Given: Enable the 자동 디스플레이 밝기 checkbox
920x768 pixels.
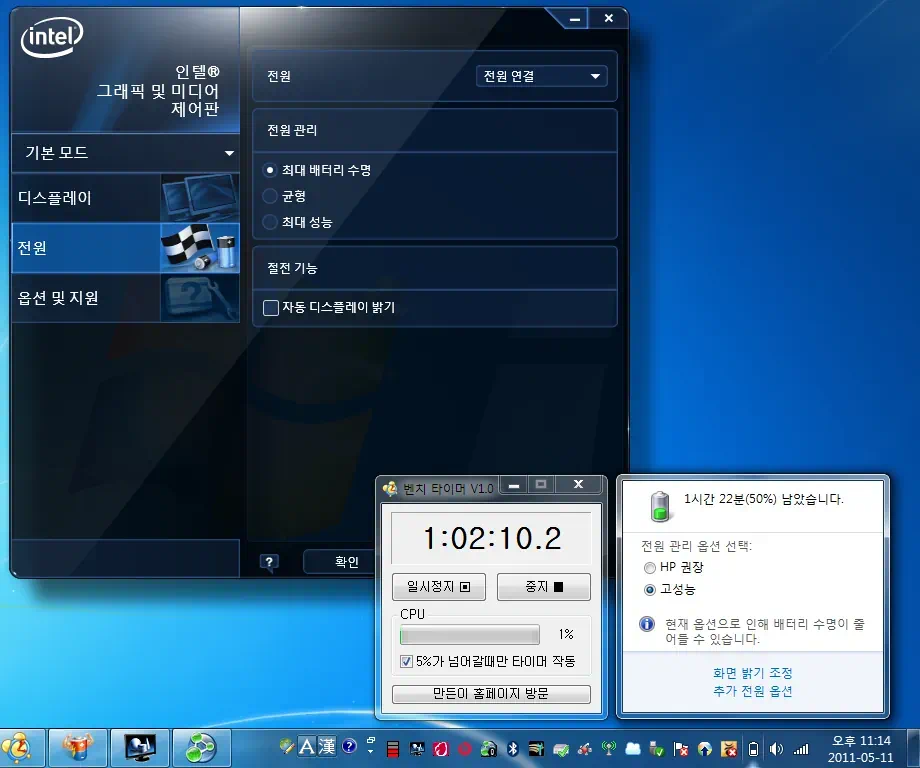Looking at the screenshot, I should [x=269, y=307].
